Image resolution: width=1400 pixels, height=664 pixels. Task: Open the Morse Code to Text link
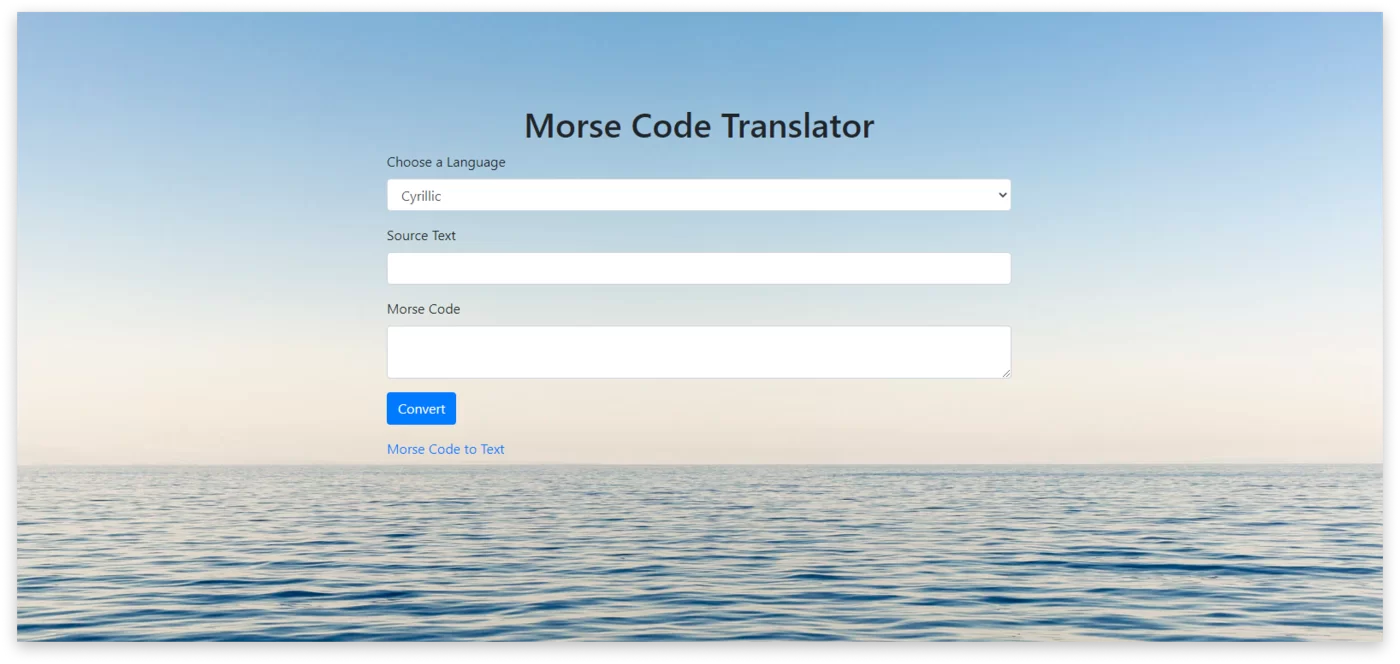(446, 449)
